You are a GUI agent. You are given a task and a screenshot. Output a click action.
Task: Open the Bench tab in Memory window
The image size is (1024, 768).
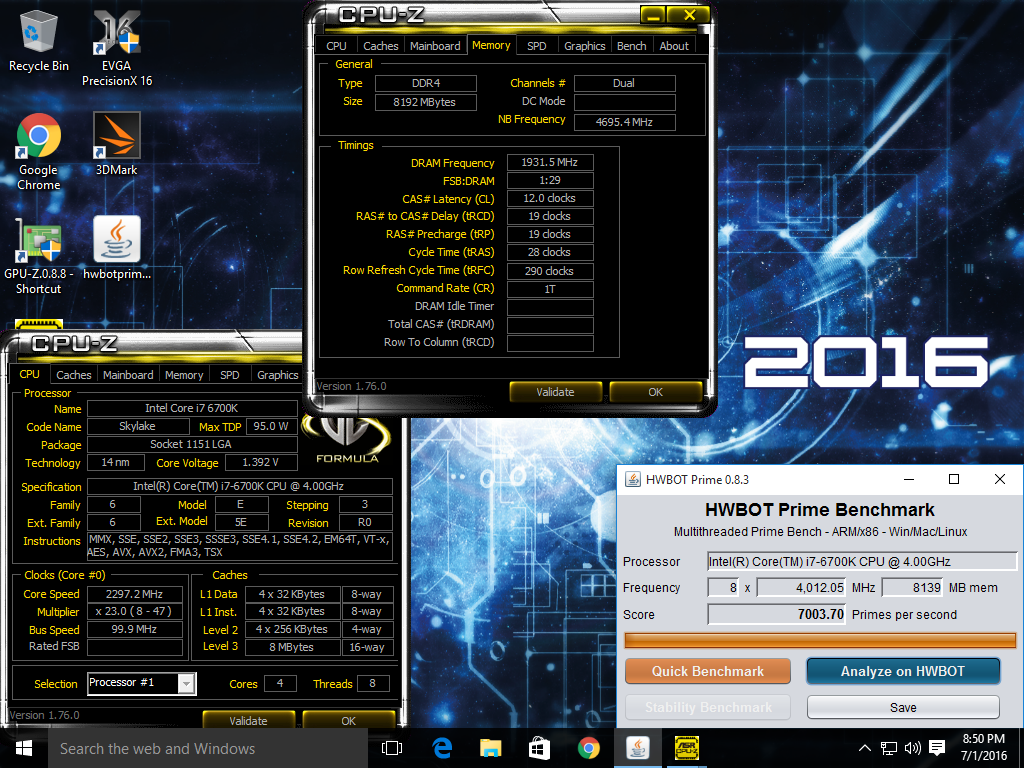click(x=632, y=46)
